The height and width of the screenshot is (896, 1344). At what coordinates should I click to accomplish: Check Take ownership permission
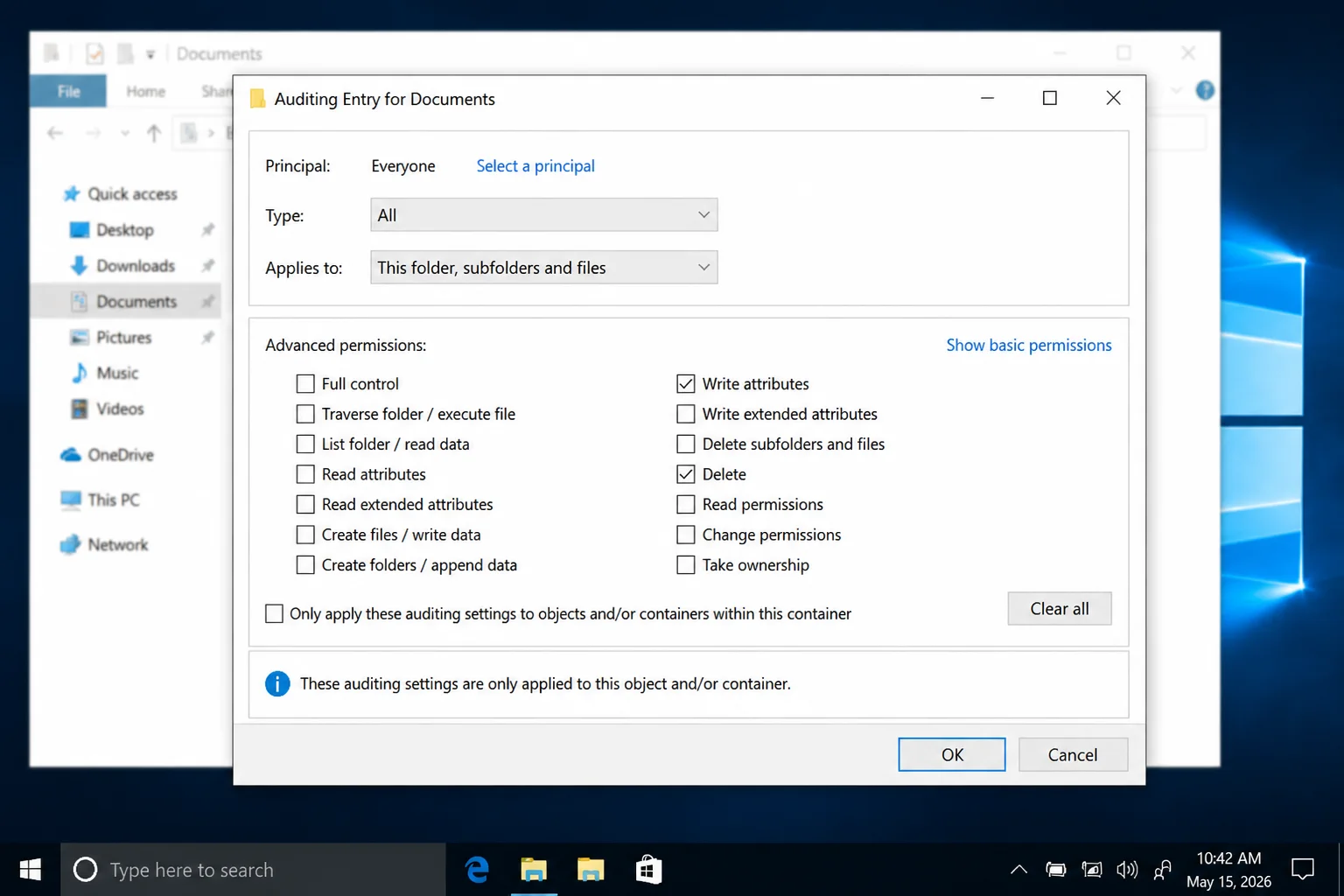(686, 565)
